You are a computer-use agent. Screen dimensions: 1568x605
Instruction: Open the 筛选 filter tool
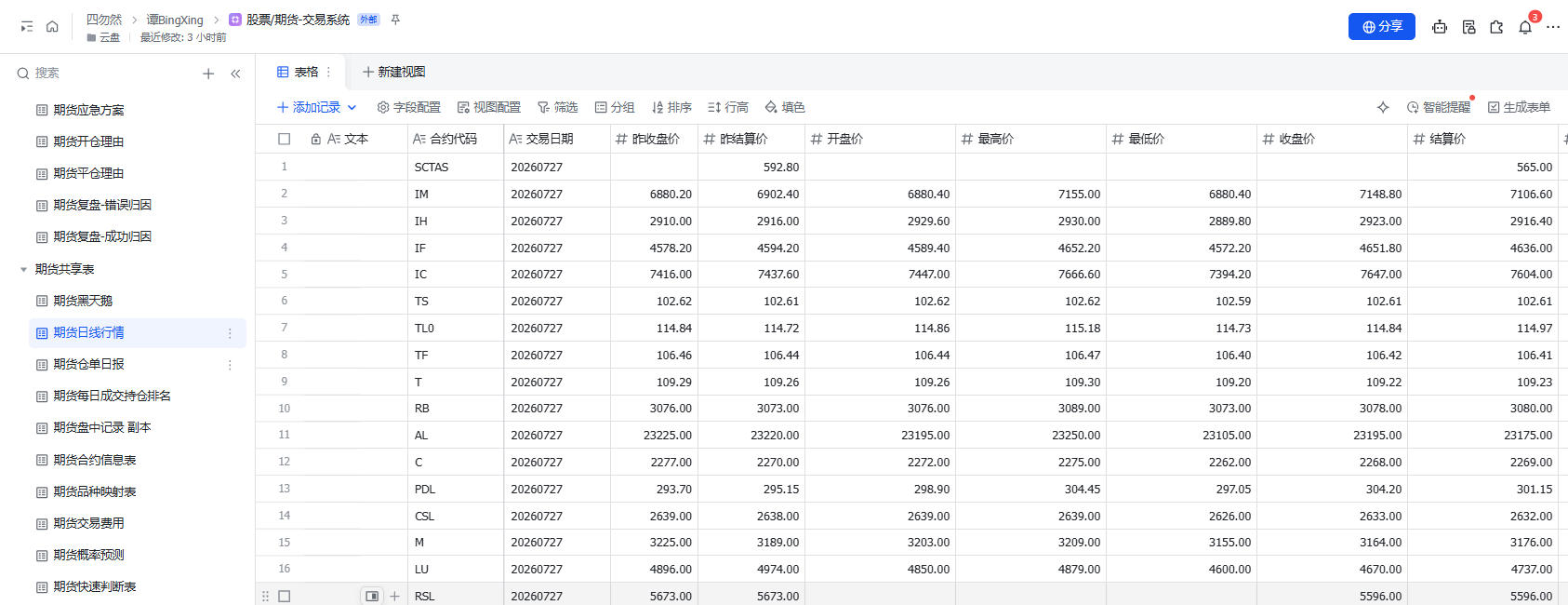point(557,107)
